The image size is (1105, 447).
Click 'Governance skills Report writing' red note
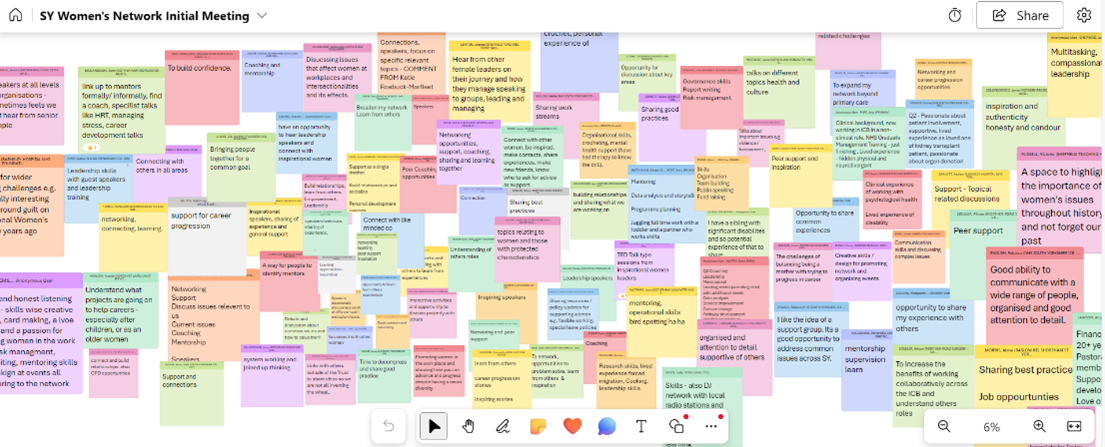[x=710, y=97]
